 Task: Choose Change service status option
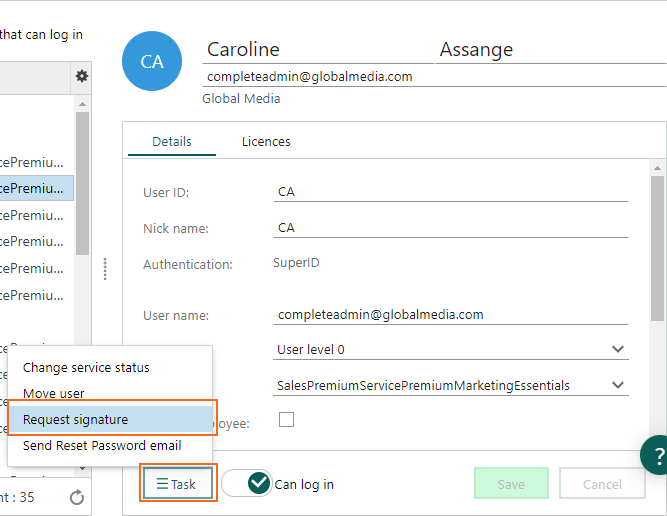click(x=86, y=368)
